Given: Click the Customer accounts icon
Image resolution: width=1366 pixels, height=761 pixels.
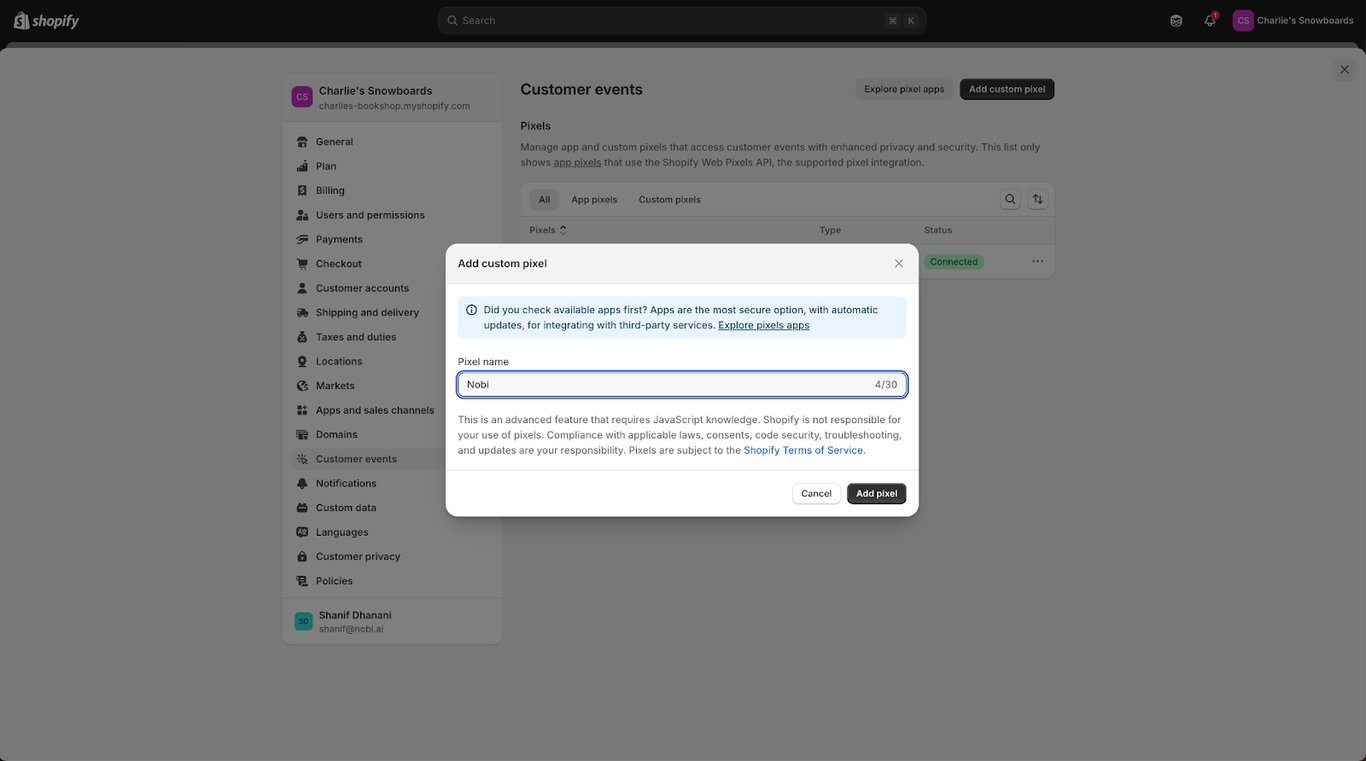Looking at the screenshot, I should pos(302,288).
